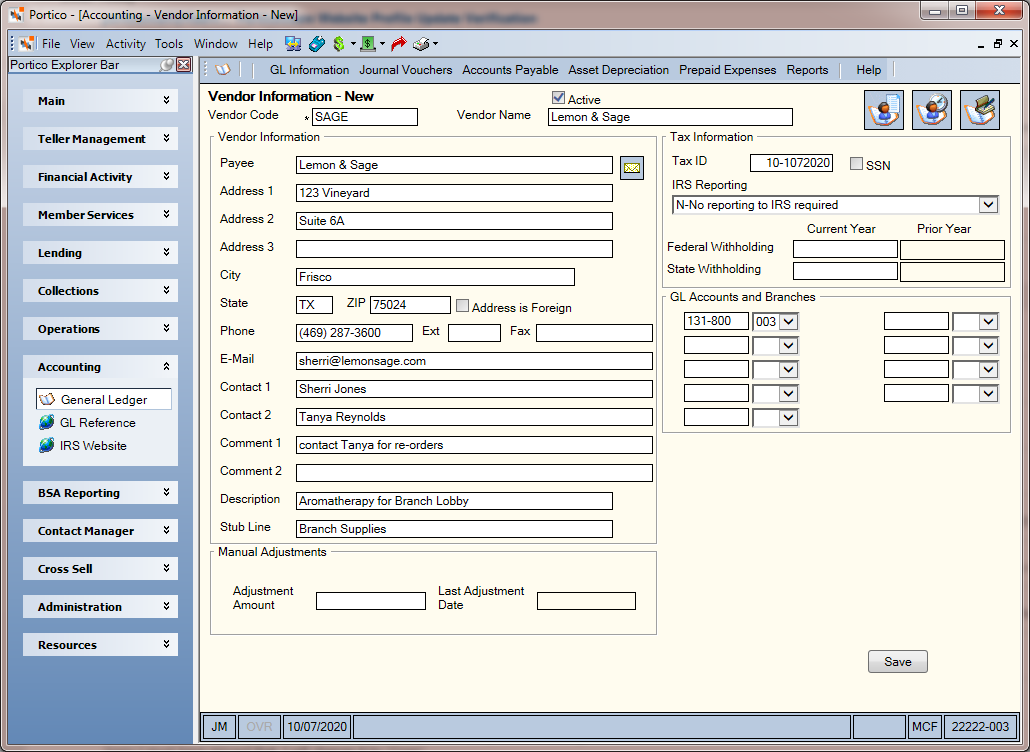Uncheck the Active checkbox
This screenshot has height=752, width=1030.
pos(558,98)
